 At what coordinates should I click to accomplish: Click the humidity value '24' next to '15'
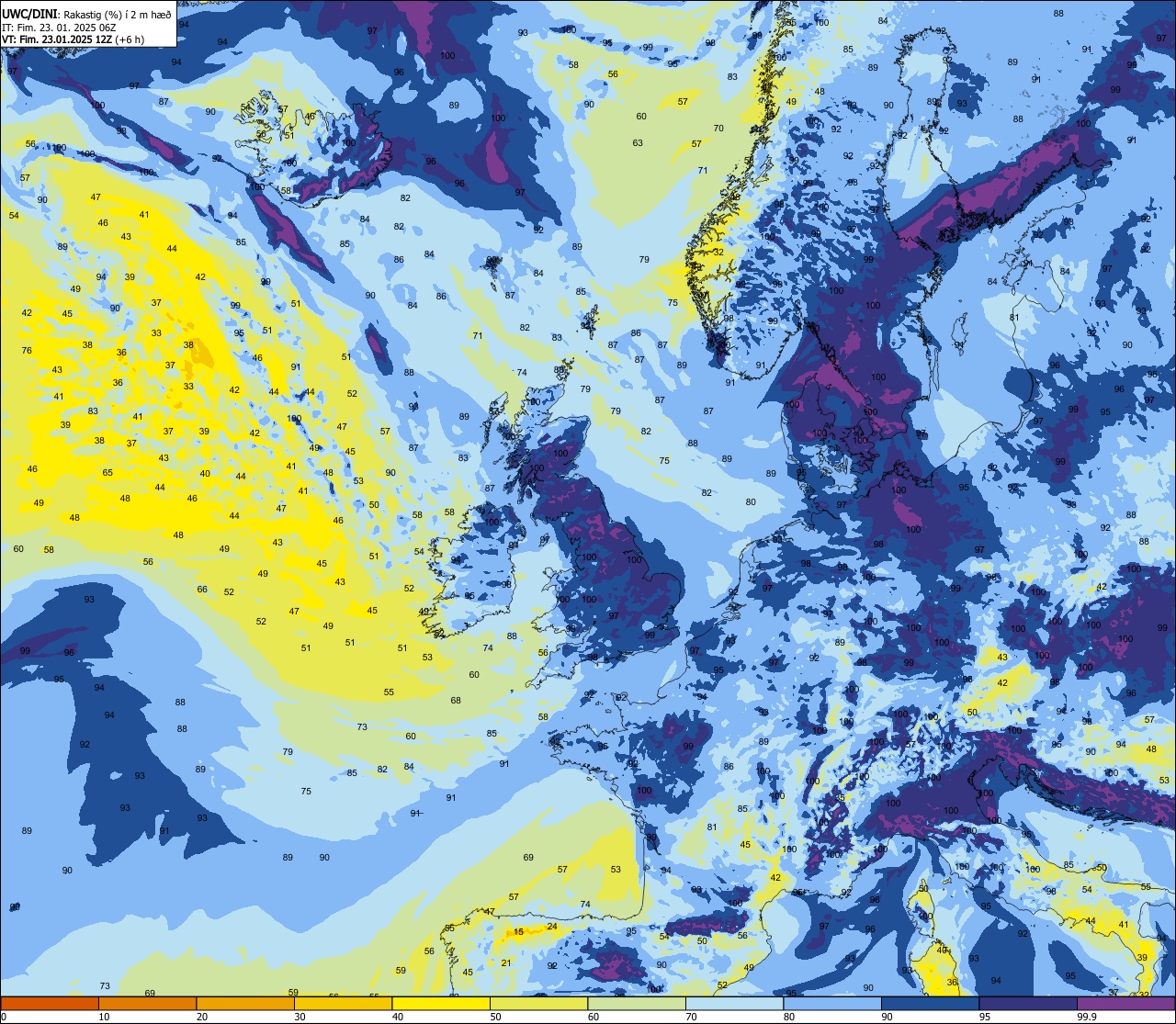[x=552, y=927]
